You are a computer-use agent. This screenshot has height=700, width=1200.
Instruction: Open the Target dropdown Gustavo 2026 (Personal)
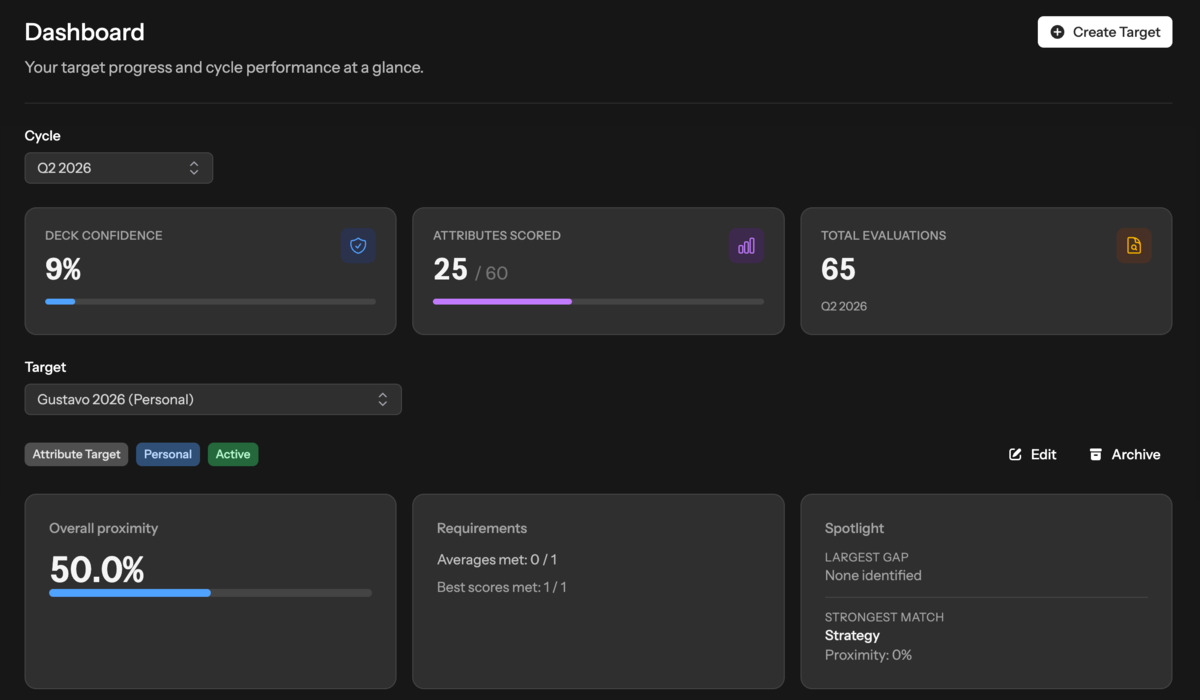(x=213, y=399)
